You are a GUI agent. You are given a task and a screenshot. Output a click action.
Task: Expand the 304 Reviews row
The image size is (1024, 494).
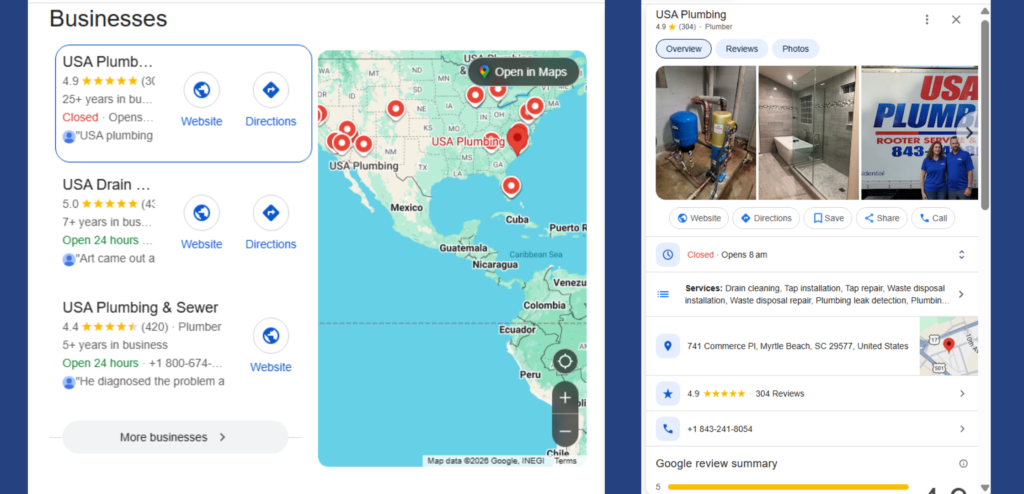click(961, 394)
